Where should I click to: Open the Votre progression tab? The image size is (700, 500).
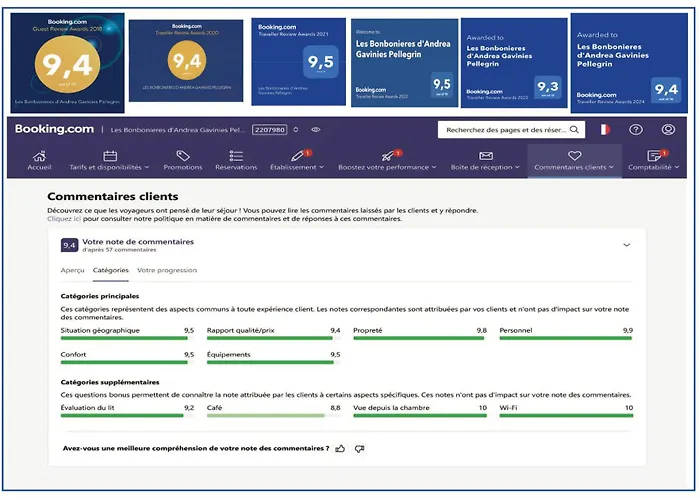[167, 270]
